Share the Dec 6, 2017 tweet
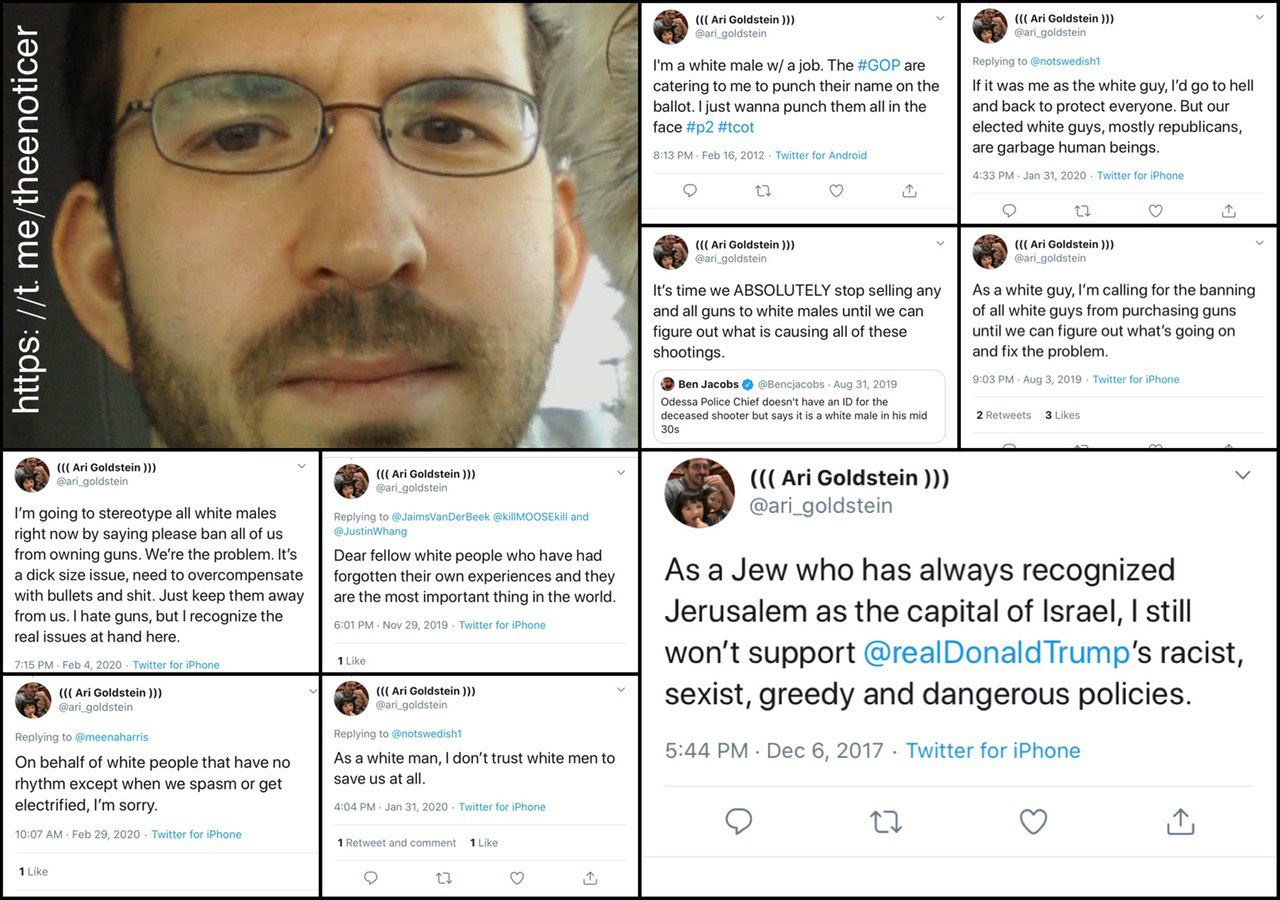The width and height of the screenshot is (1280, 900). tap(1181, 822)
